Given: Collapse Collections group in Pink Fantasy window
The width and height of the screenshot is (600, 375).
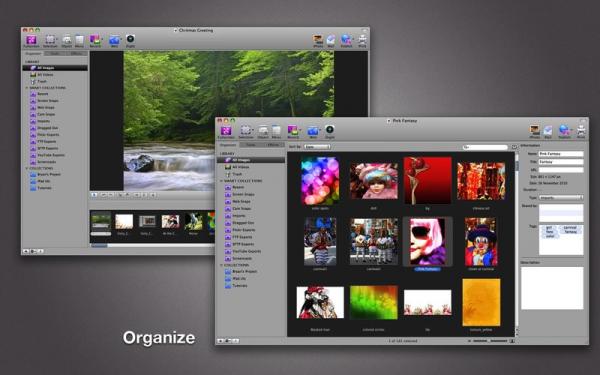Looking at the screenshot, I should tap(221, 265).
